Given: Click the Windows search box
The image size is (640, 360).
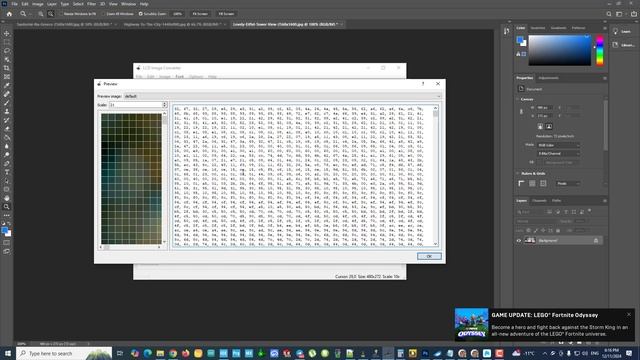Looking at the screenshot, I should click(x=64, y=353).
